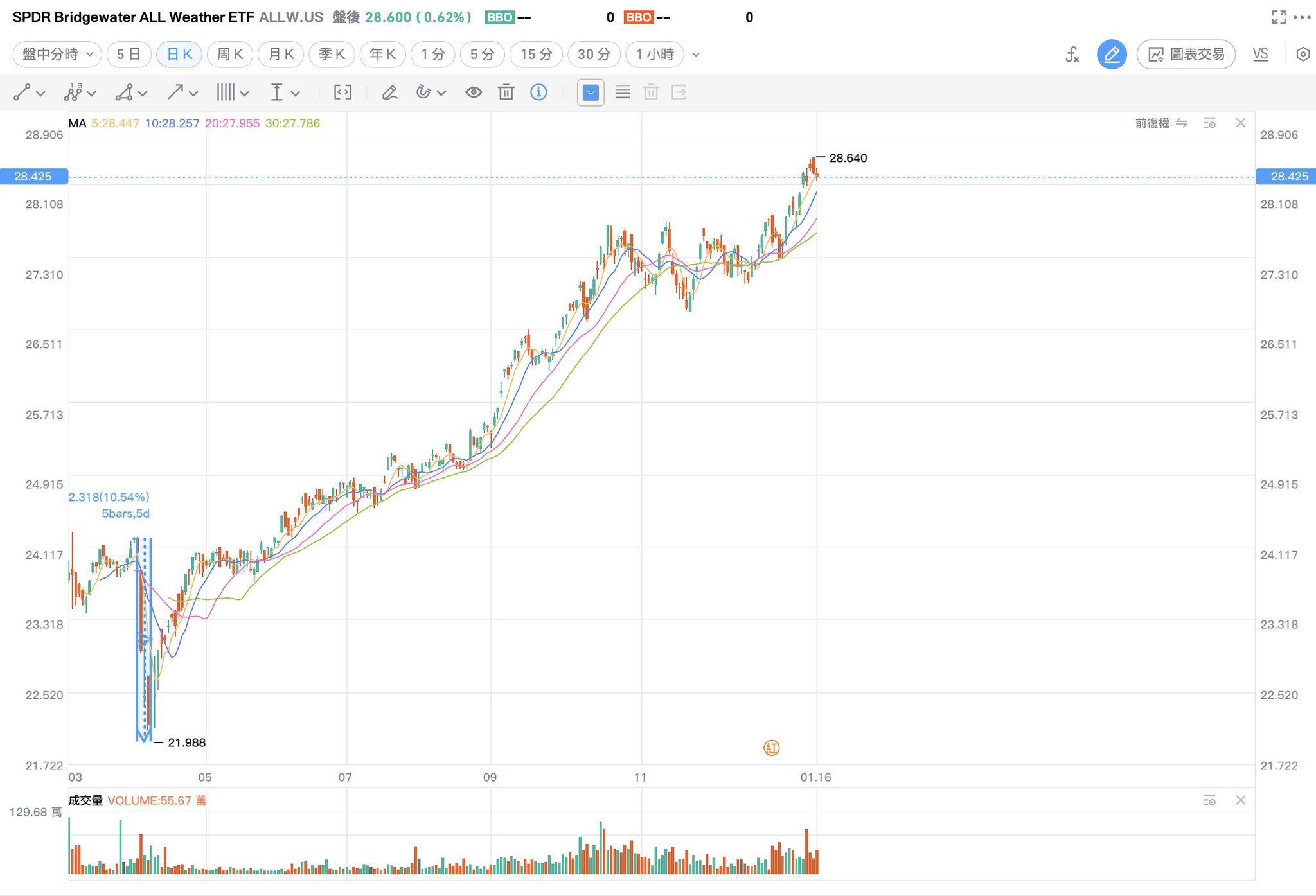
Task: Click the 28.640 high price label
Action: [x=848, y=158]
